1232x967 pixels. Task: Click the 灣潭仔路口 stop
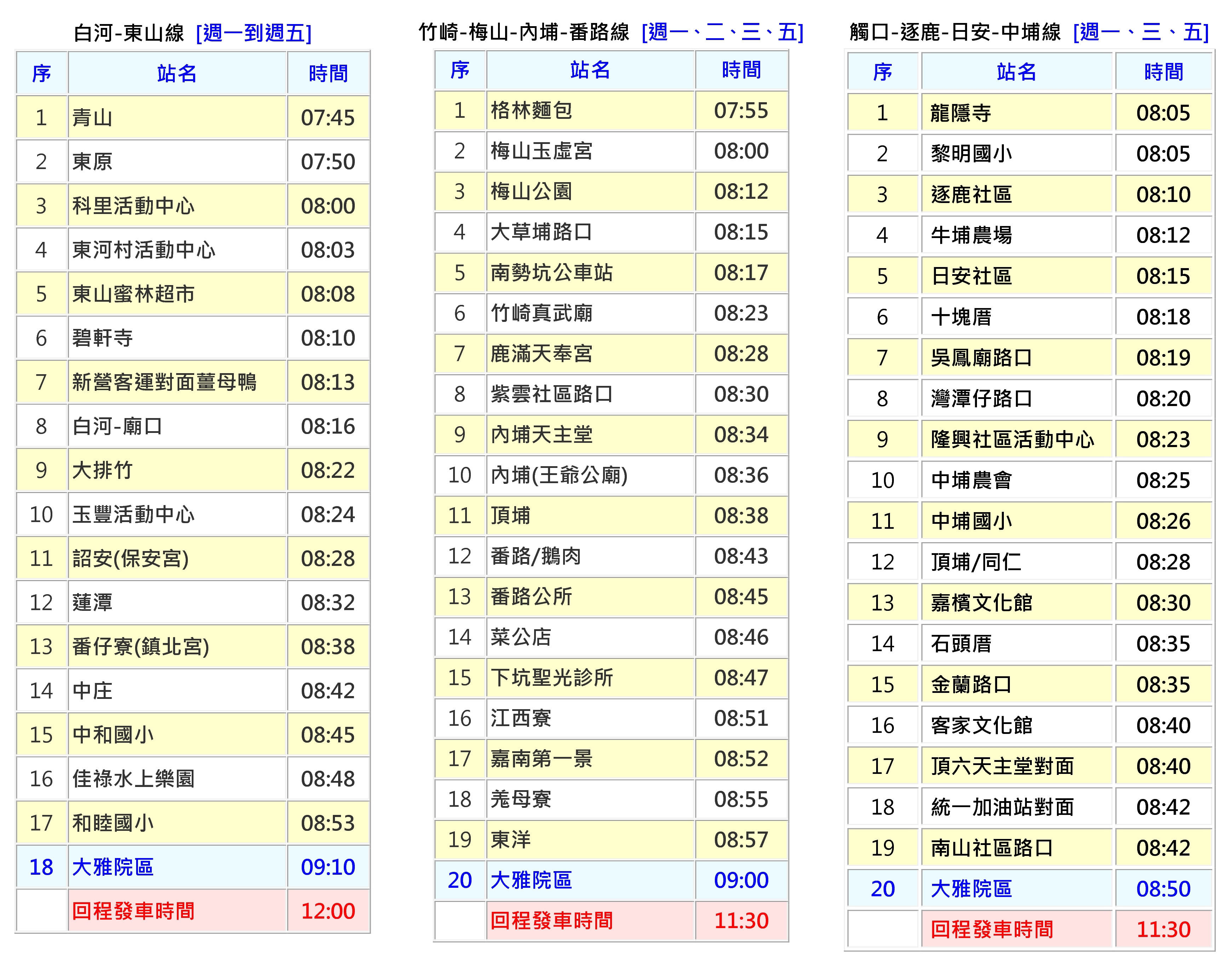click(x=981, y=399)
